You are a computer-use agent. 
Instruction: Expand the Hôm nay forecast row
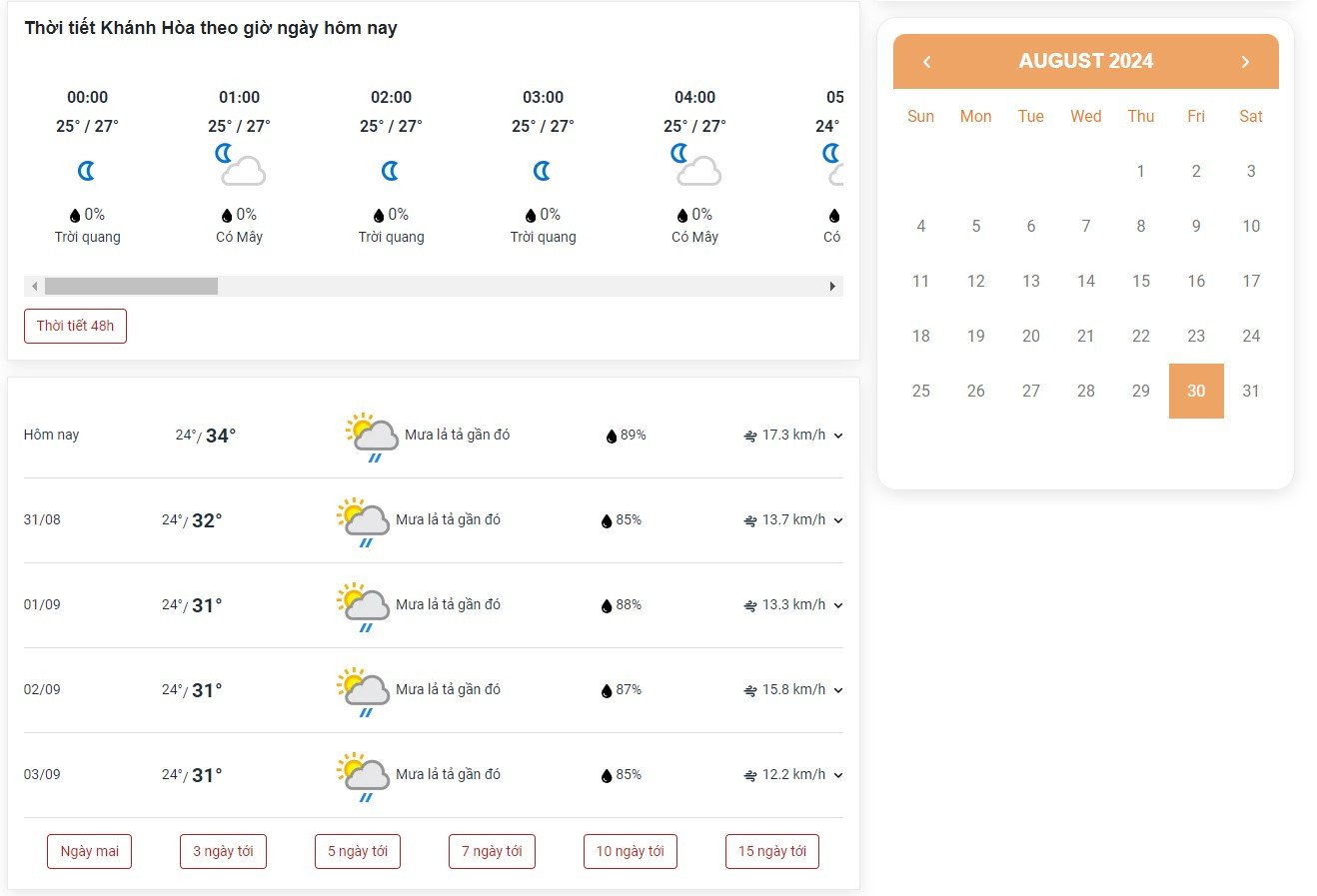pyautogui.click(x=838, y=436)
